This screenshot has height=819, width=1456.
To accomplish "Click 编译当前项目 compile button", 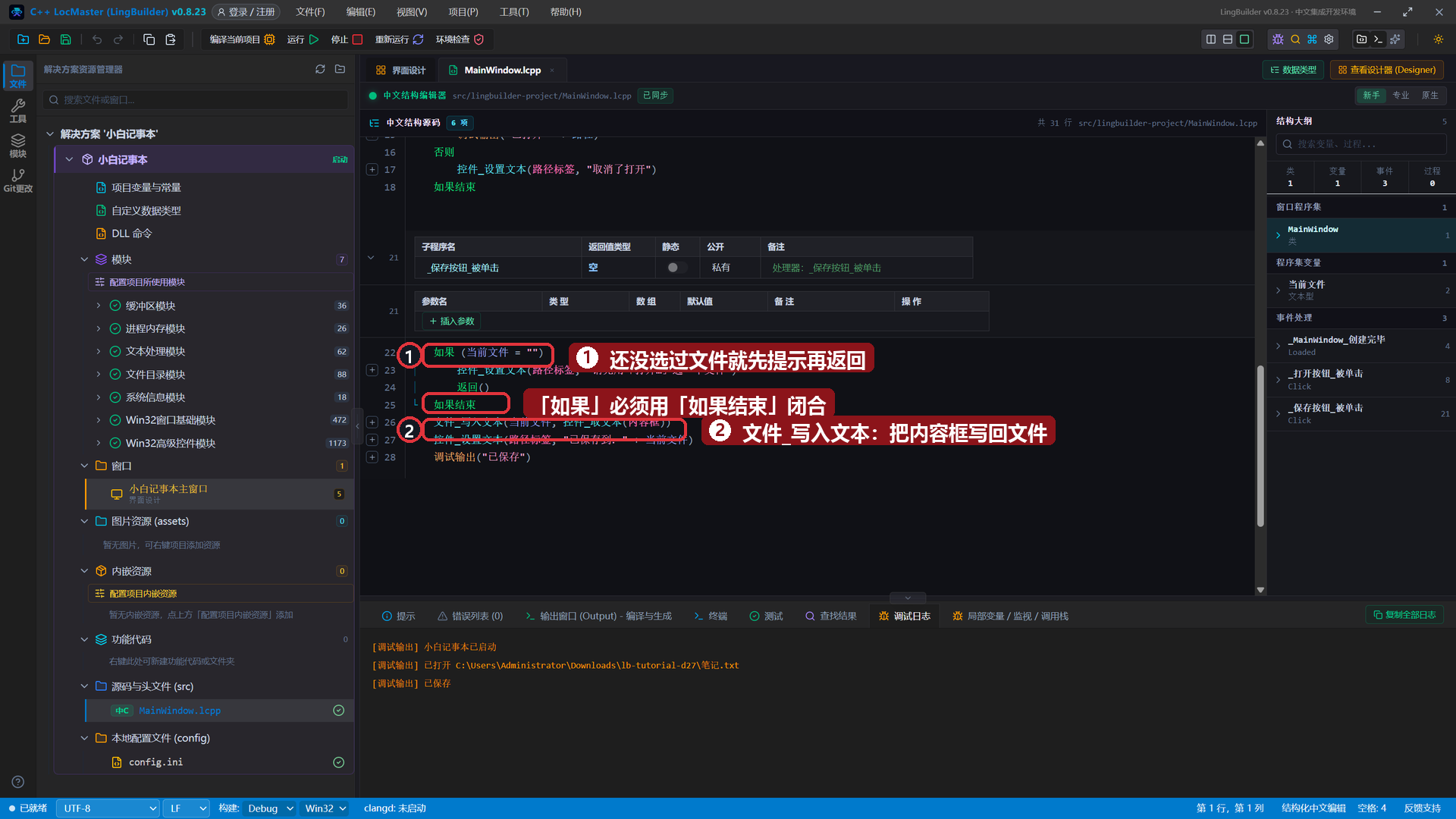I will [x=242, y=39].
